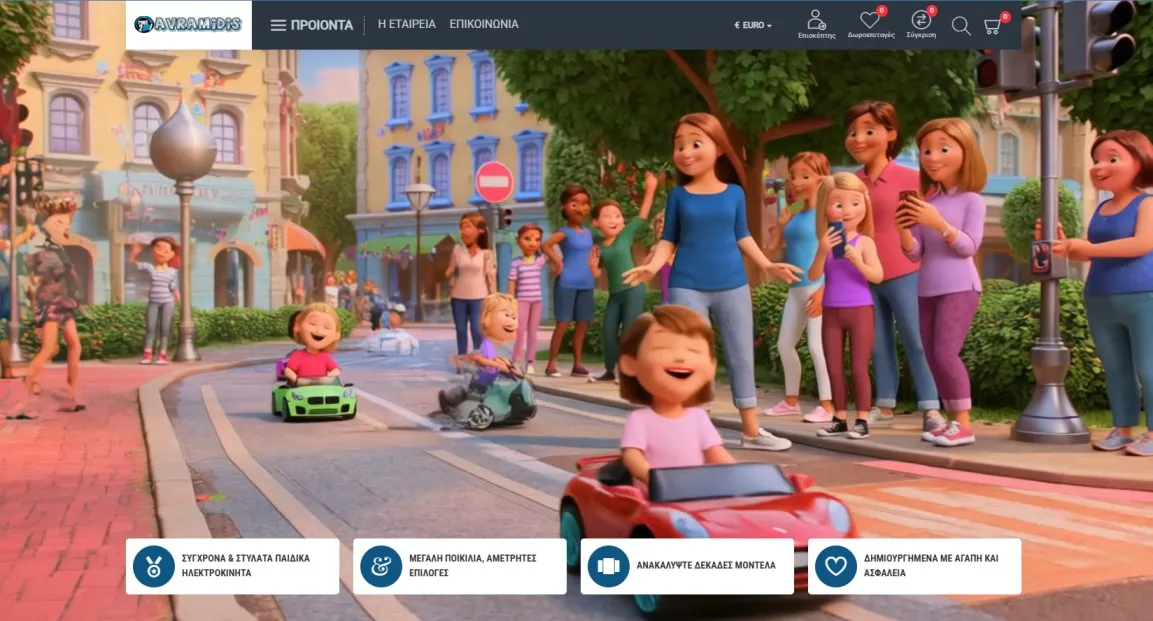This screenshot has height=621, width=1153.
Task: Open the Δωροεπιταγές heart icon
Action: pyautogui.click(x=869, y=18)
